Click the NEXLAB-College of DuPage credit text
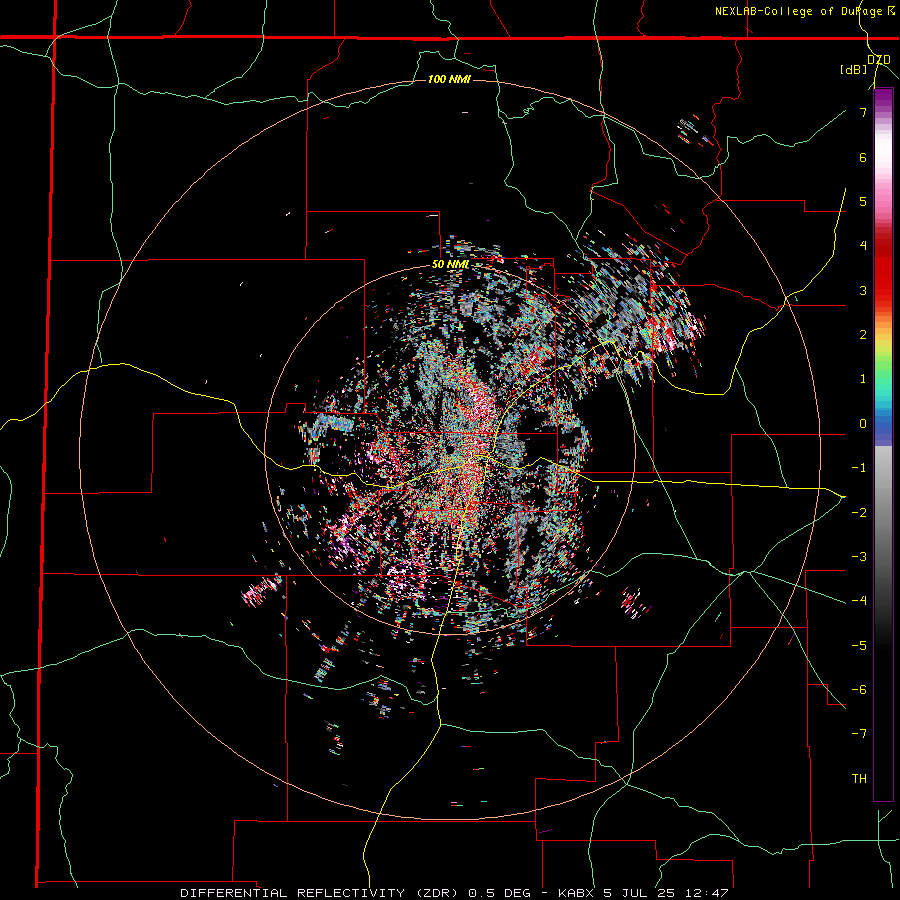The width and height of the screenshot is (900, 900). tap(798, 11)
